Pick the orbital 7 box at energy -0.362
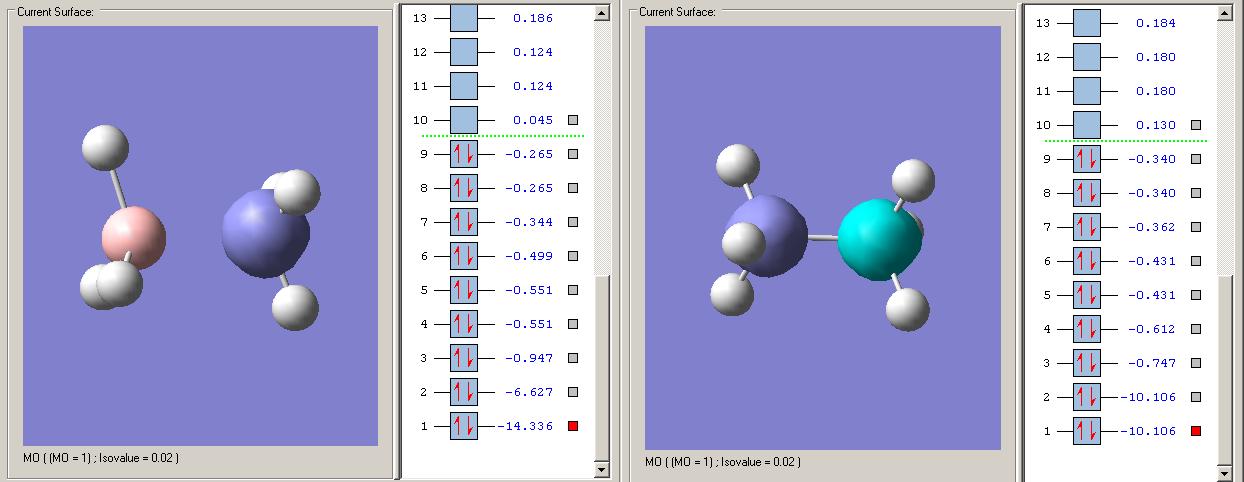Screen dimensions: 1244x482 click(x=1086, y=227)
